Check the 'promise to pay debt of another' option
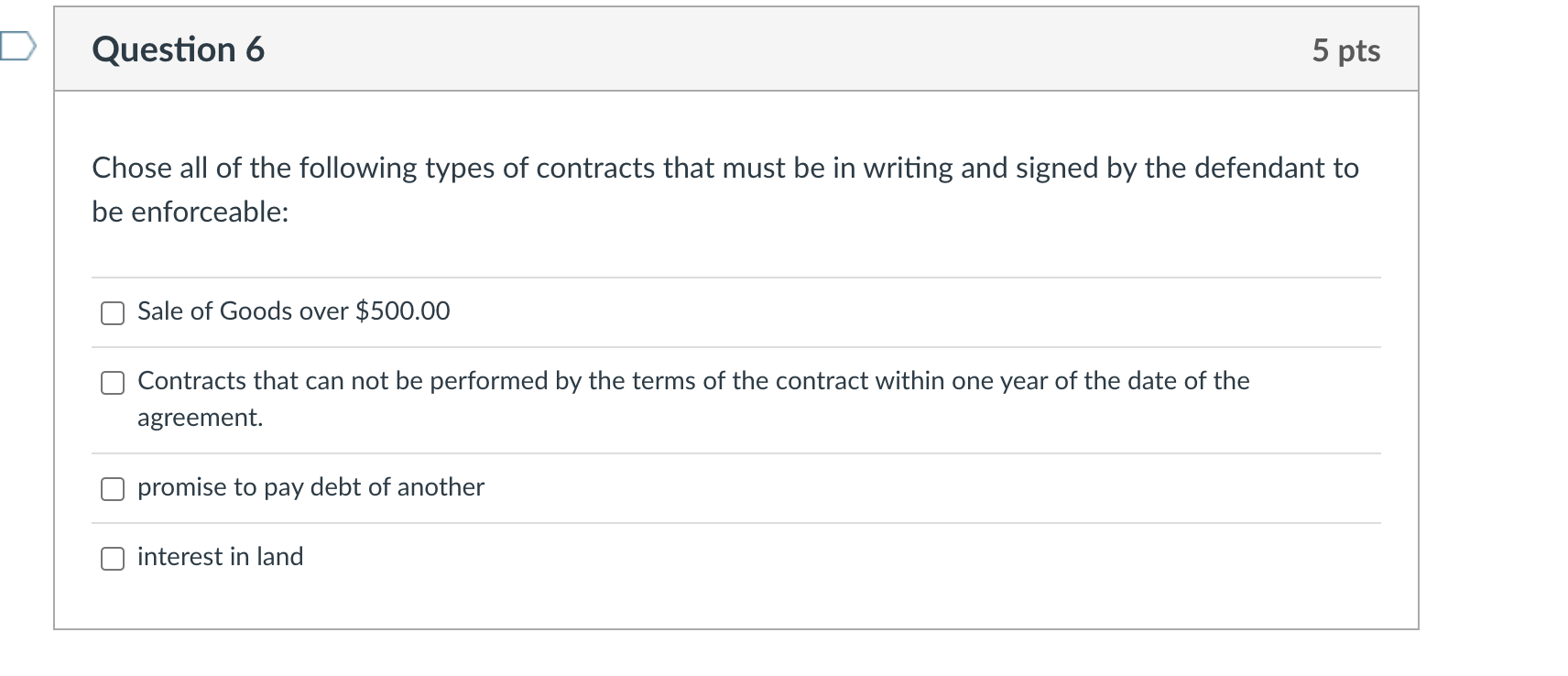 (112, 488)
